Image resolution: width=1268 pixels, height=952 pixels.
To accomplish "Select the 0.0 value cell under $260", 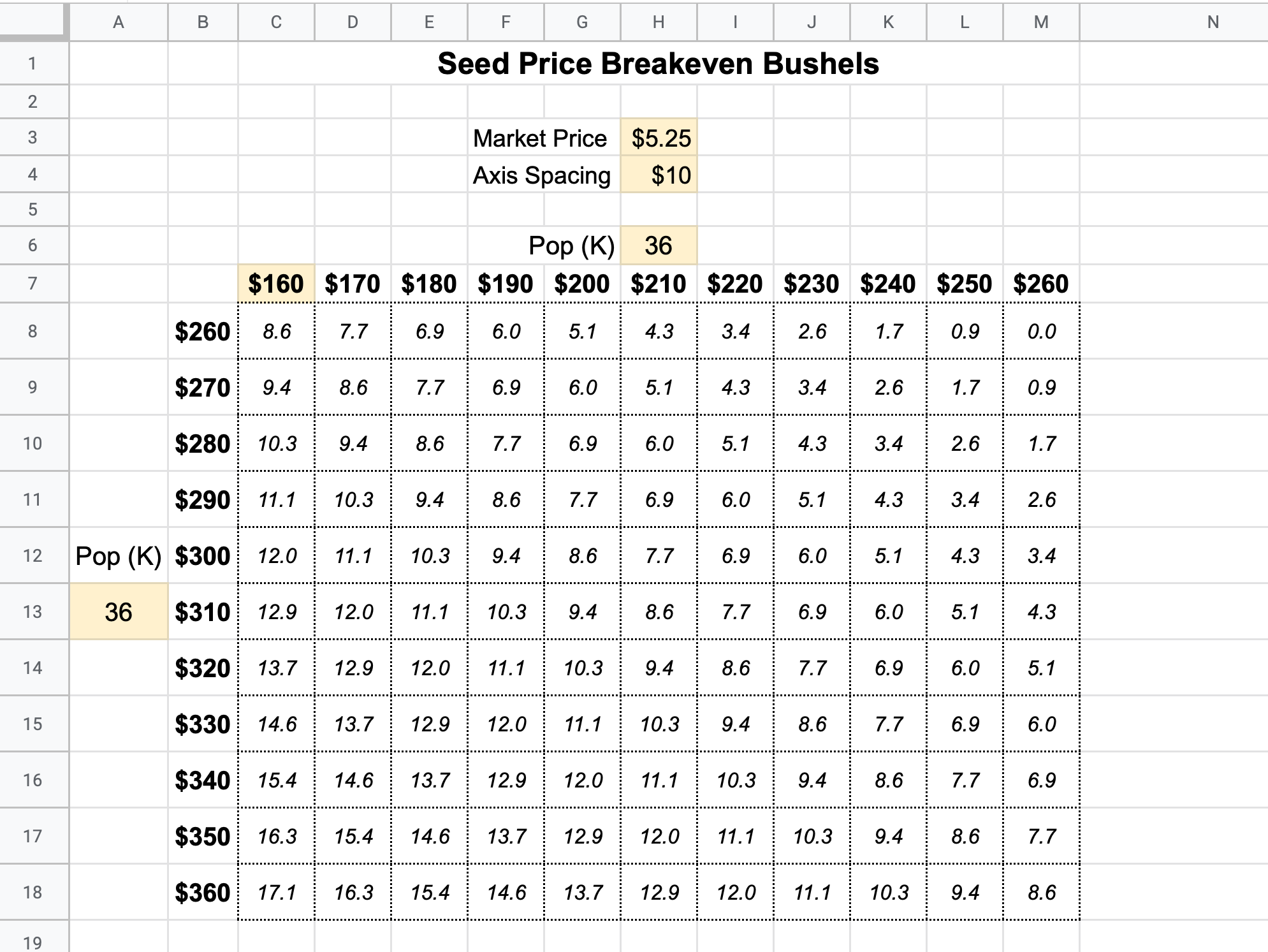I will pyautogui.click(x=1040, y=332).
